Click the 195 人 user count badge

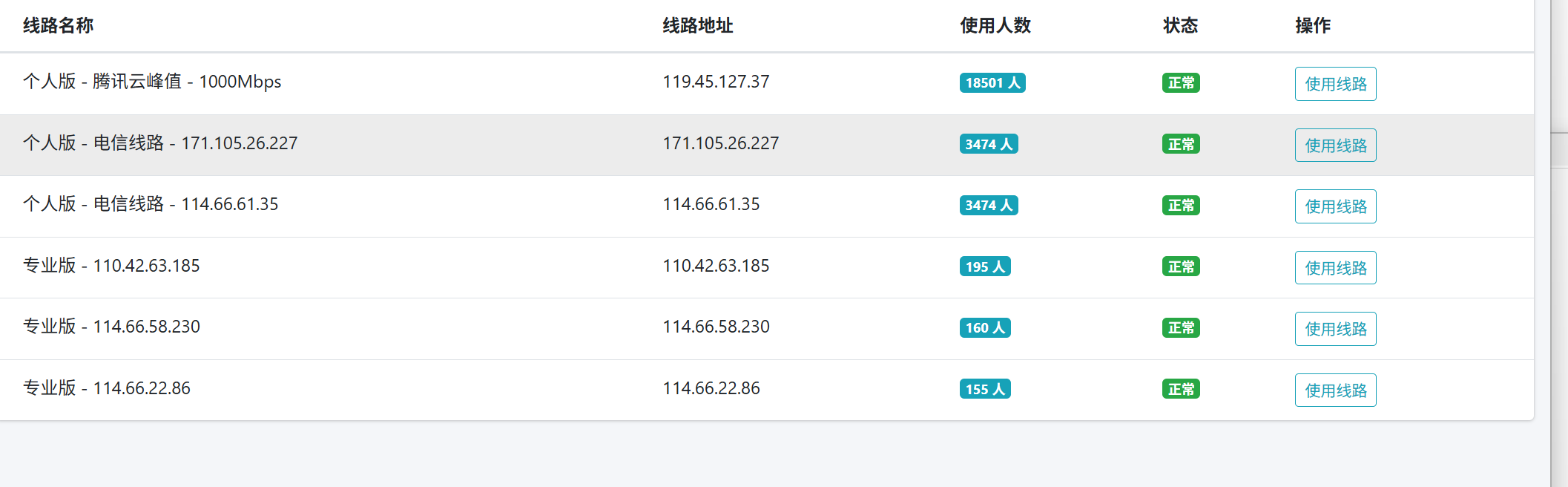(985, 267)
